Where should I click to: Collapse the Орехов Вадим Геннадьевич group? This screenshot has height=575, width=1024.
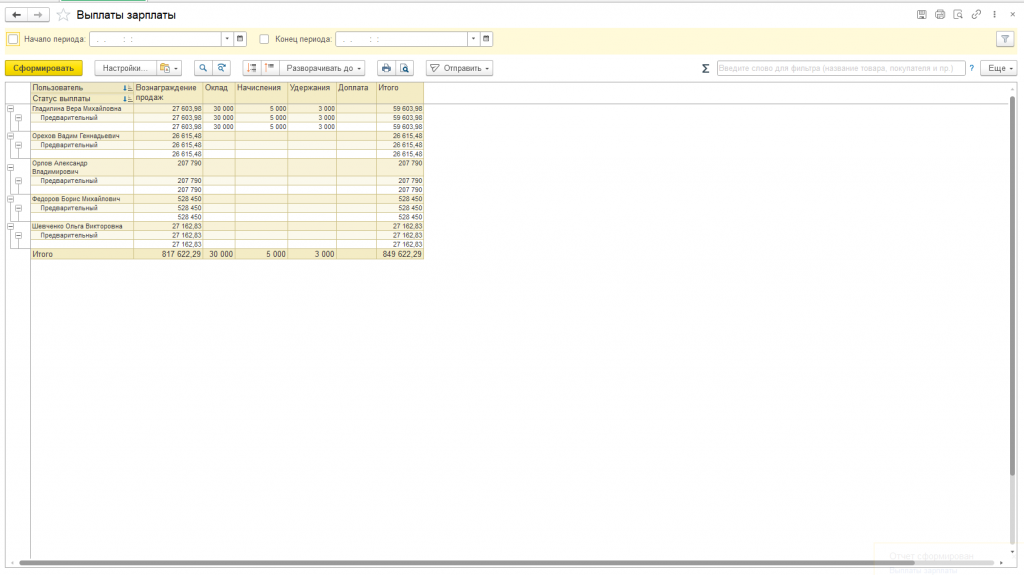point(10,136)
